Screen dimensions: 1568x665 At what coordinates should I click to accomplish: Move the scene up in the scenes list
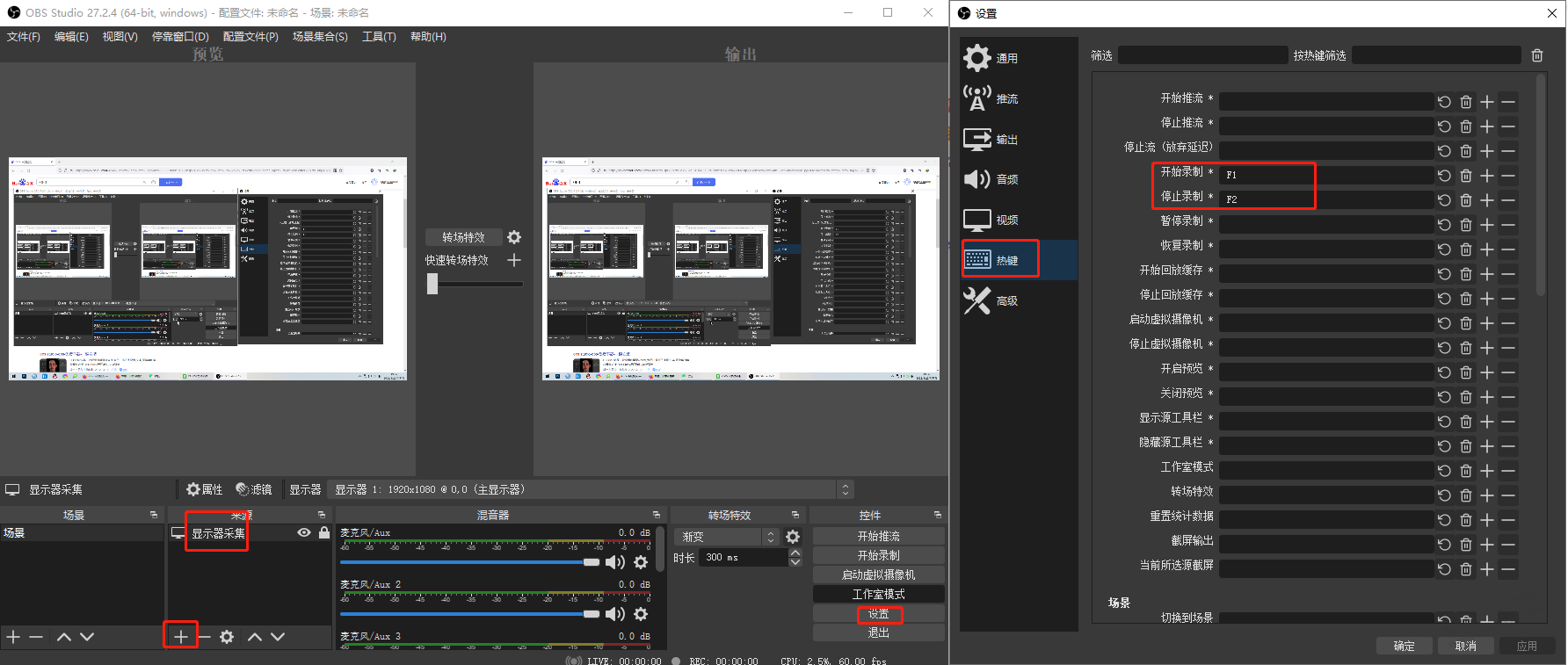pos(64,637)
